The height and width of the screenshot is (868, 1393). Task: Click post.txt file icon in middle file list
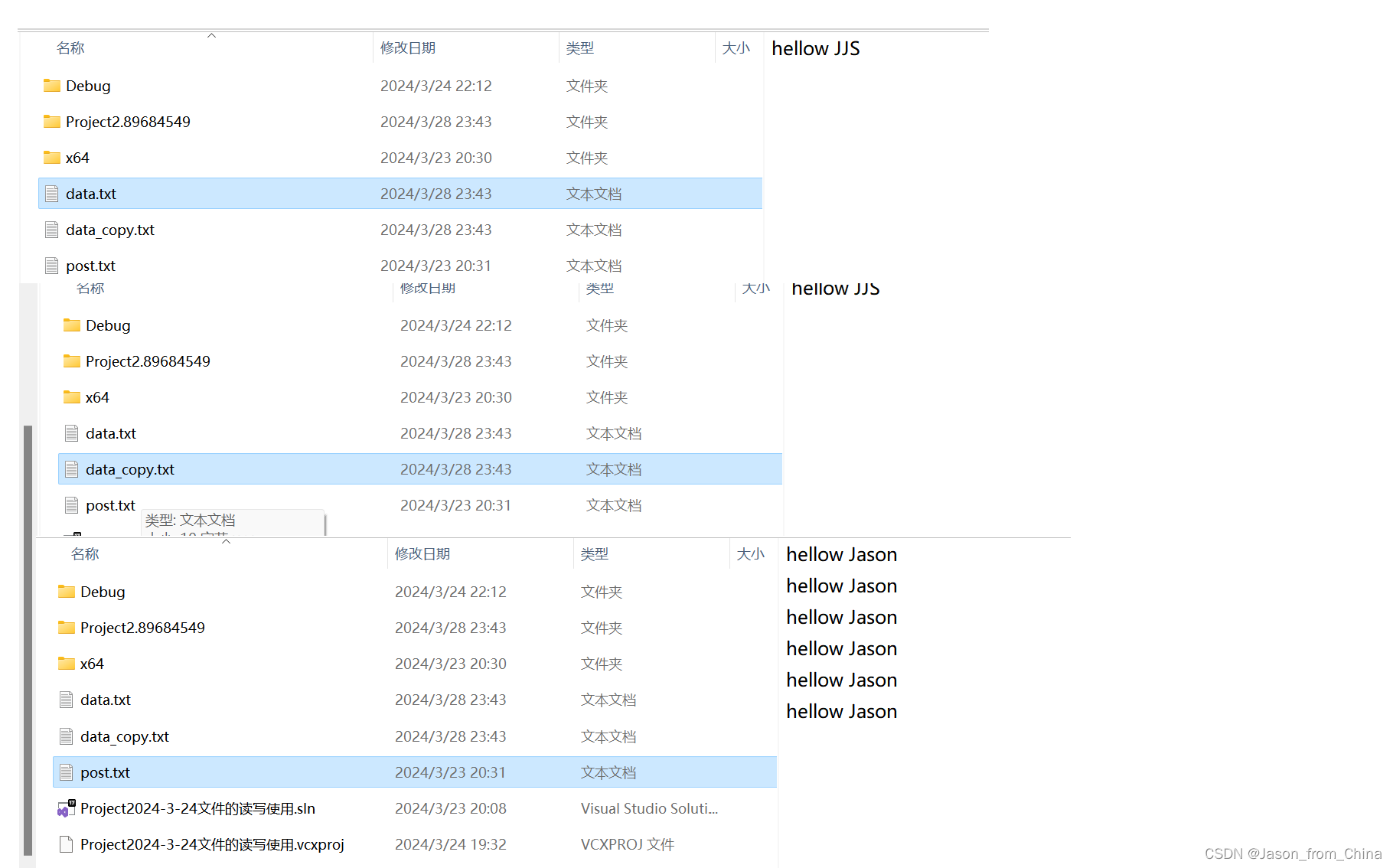point(72,505)
